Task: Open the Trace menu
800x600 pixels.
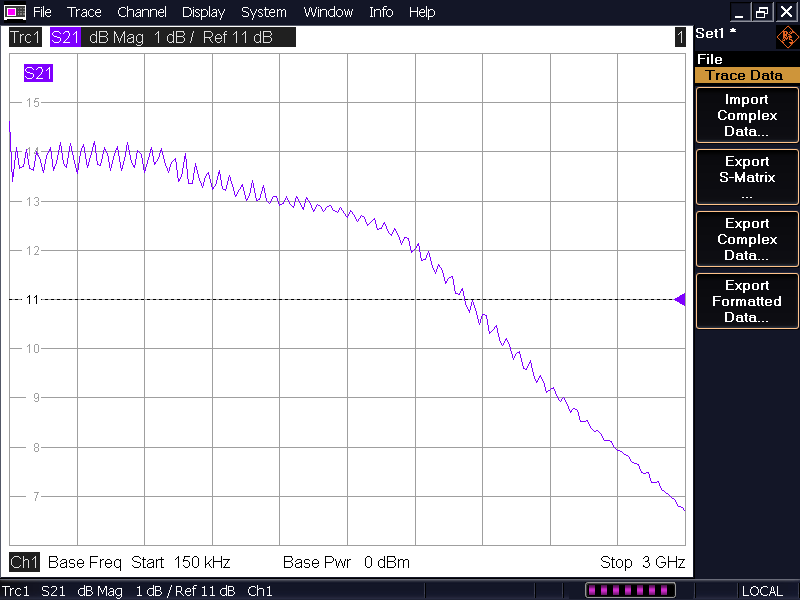Action: coord(84,12)
